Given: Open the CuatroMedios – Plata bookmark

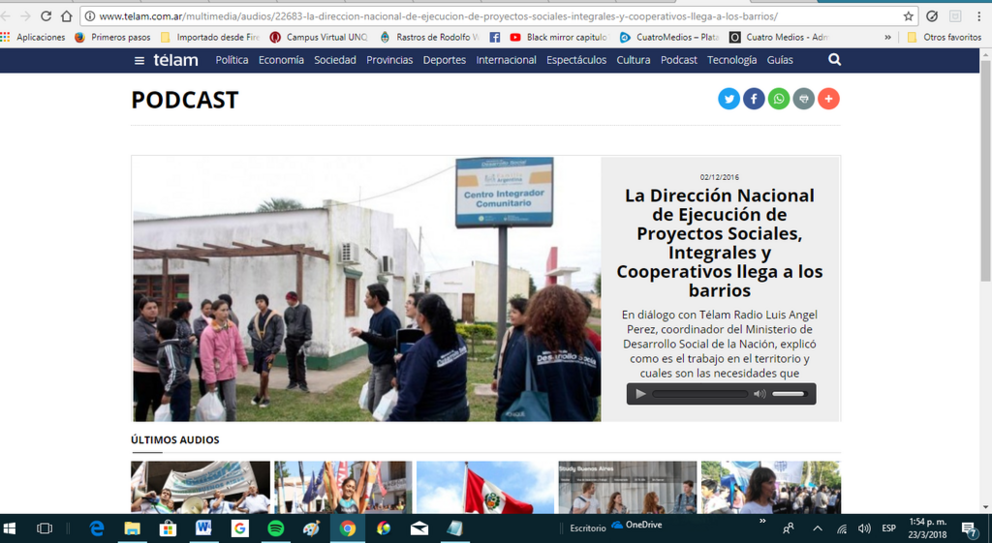Looking at the screenshot, I should tap(669, 37).
